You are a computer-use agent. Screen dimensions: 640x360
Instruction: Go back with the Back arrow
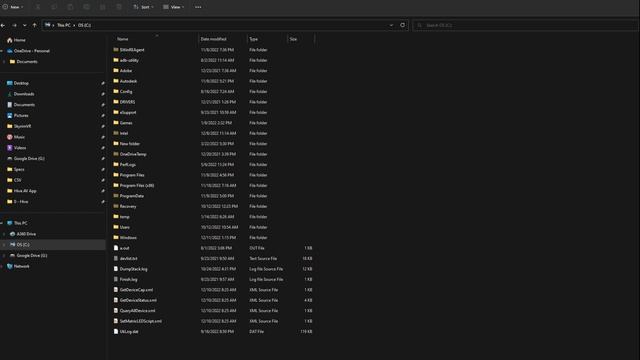pyautogui.click(x=3, y=25)
